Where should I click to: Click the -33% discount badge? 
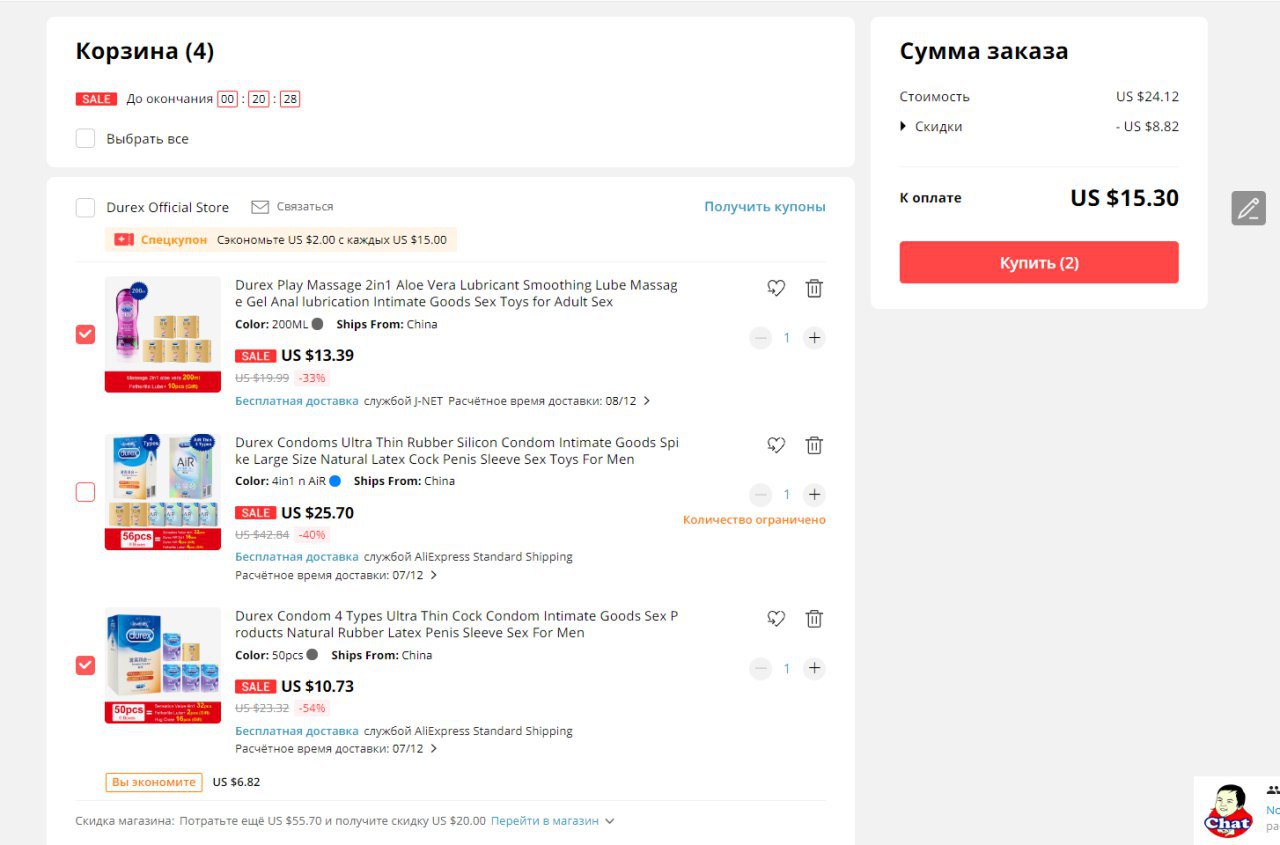click(311, 378)
